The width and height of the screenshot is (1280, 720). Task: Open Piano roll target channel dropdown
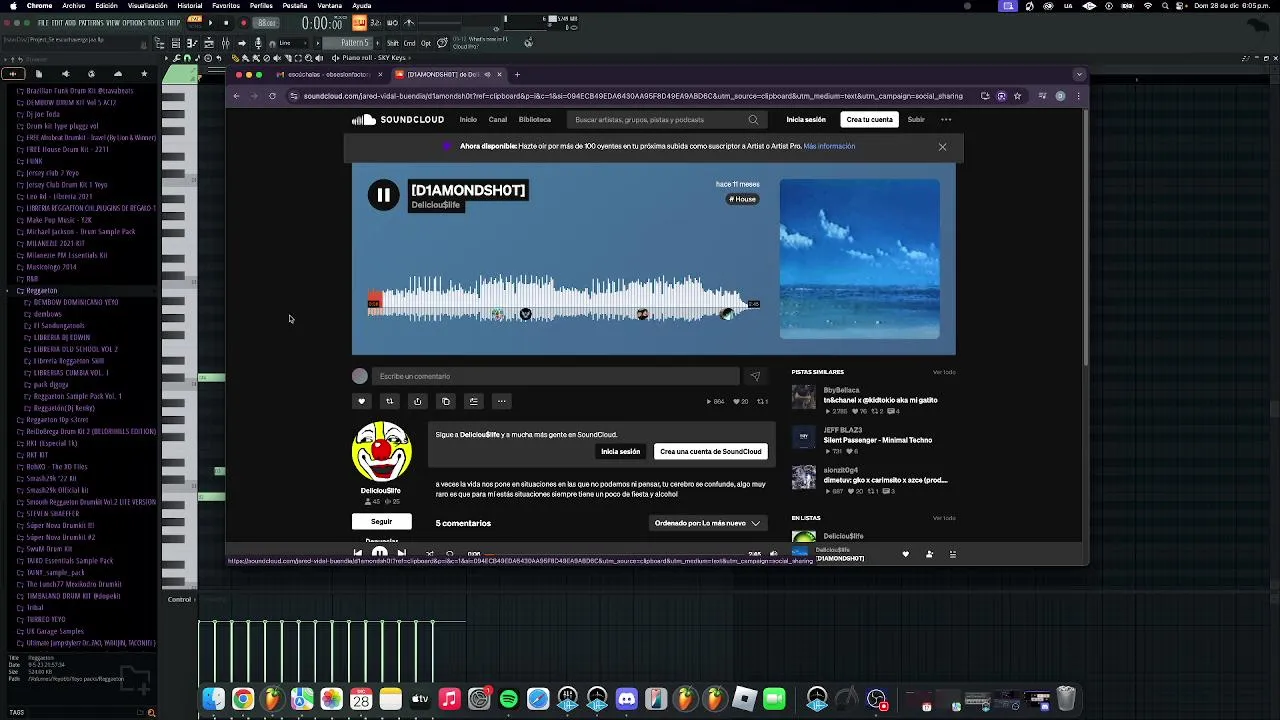(x=374, y=58)
